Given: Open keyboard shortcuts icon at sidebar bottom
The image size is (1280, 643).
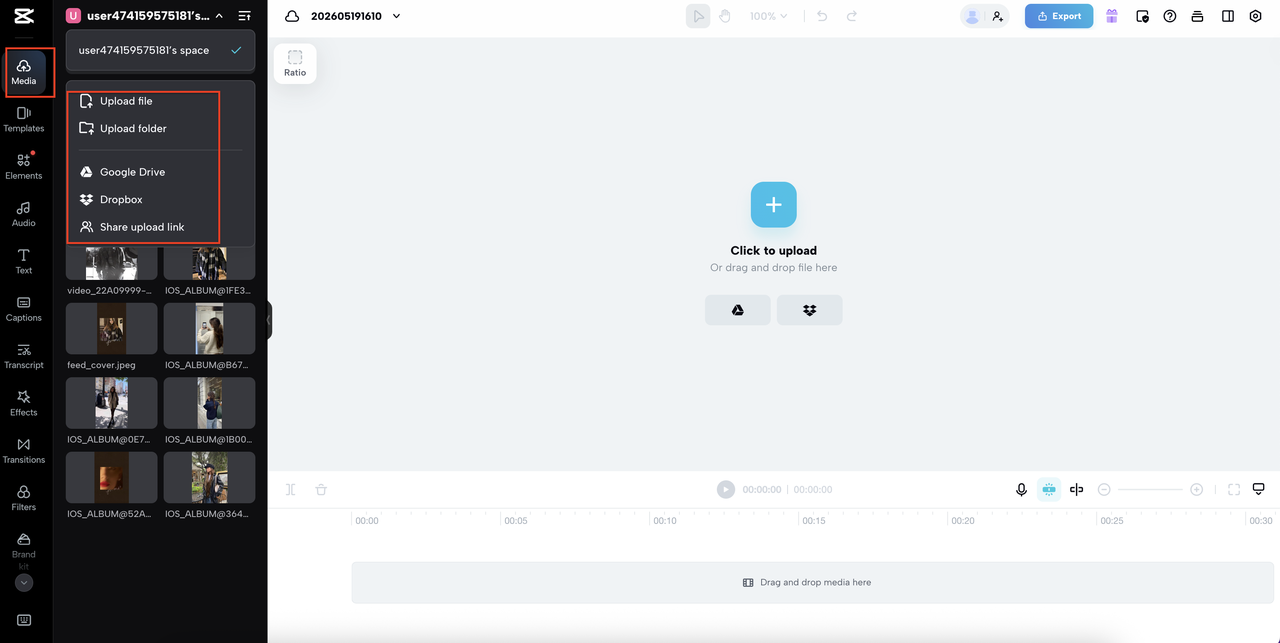Looking at the screenshot, I should pyautogui.click(x=24, y=621).
